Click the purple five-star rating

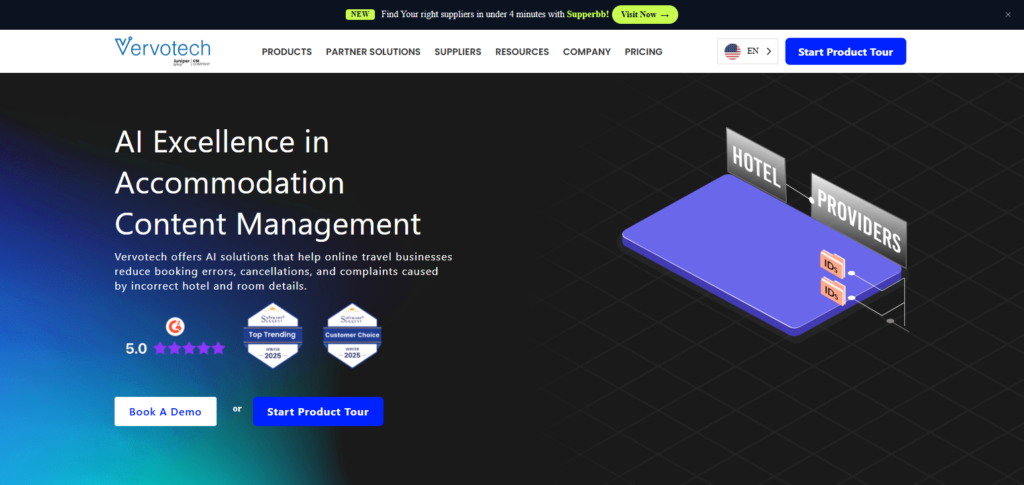tap(189, 349)
